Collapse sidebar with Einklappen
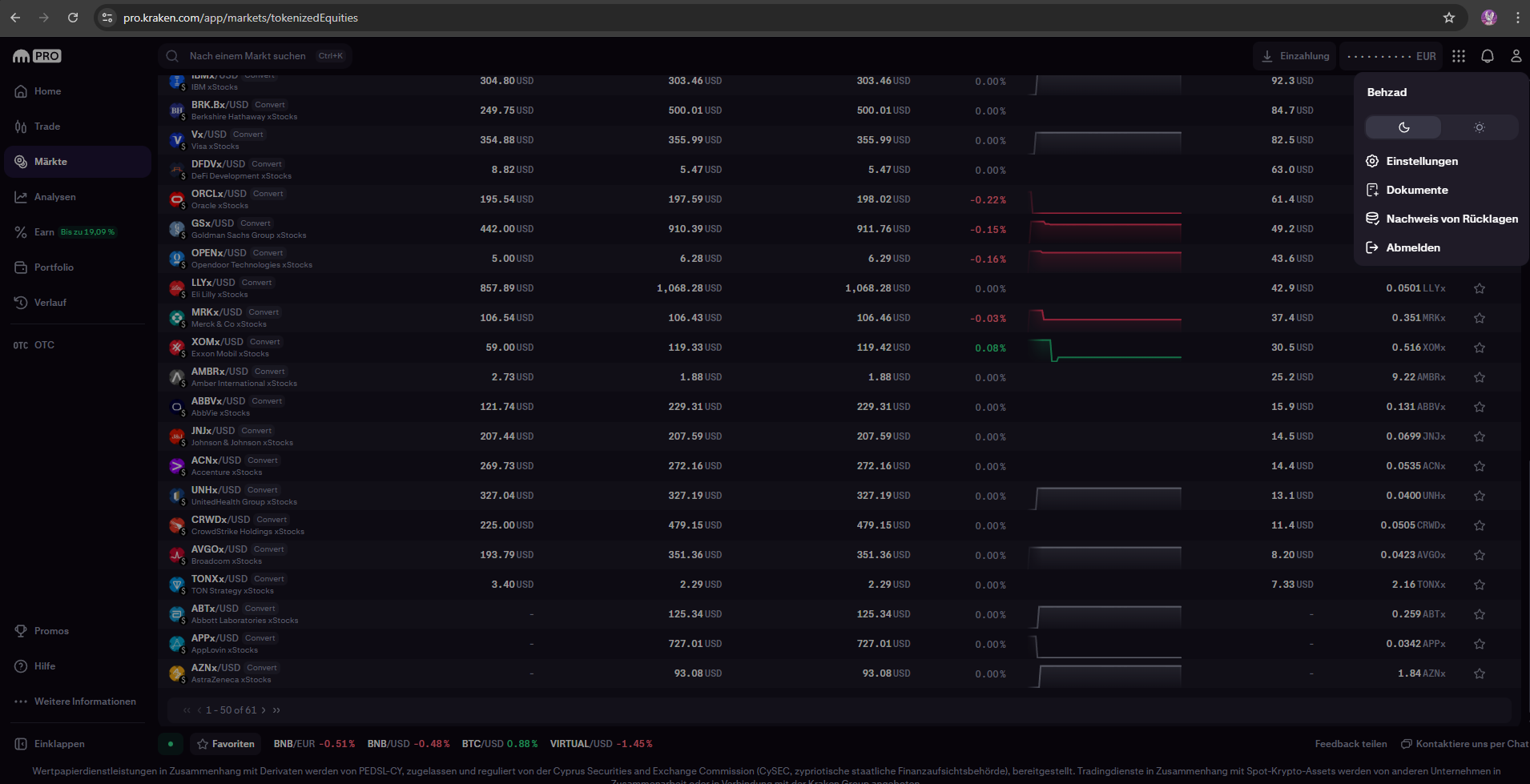The width and height of the screenshot is (1530, 784). pos(77,744)
